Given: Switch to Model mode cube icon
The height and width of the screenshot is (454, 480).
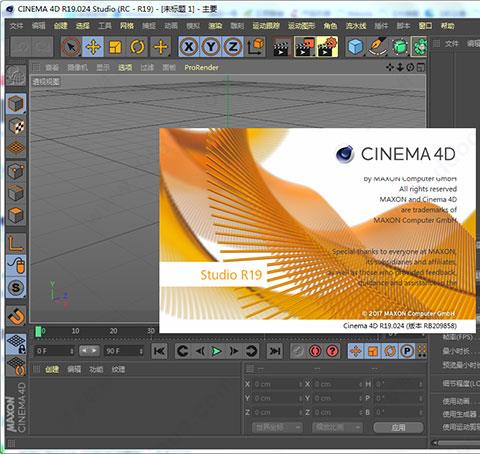Looking at the screenshot, I should [x=16, y=104].
